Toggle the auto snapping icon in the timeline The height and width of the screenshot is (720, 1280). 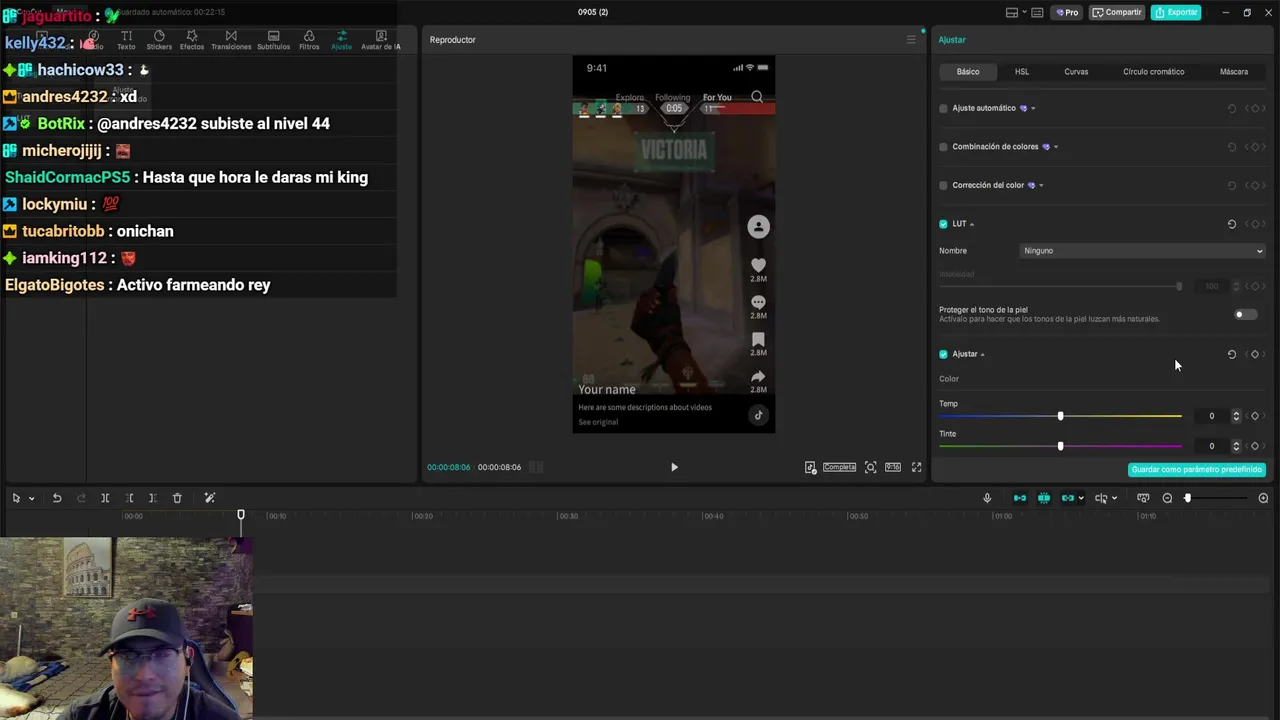pos(1044,498)
